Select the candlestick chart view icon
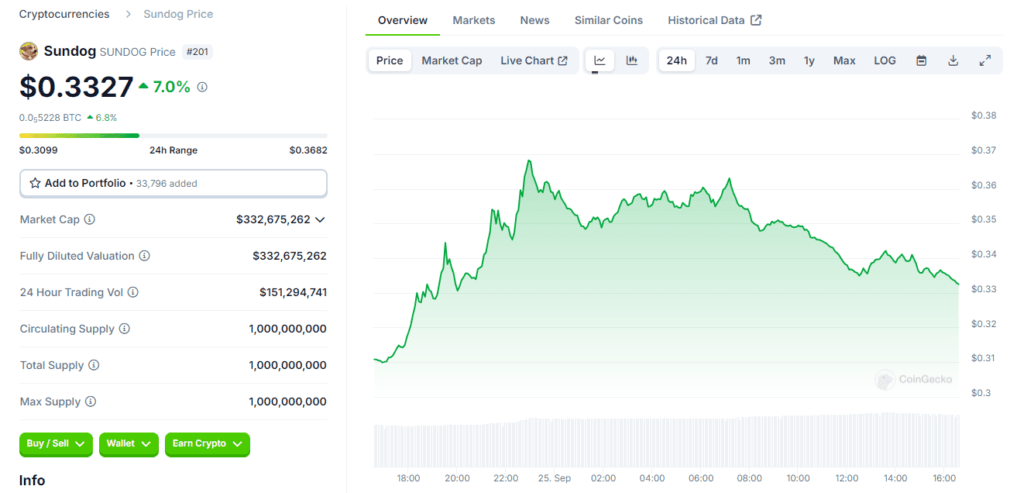Image resolution: width=1024 pixels, height=493 pixels. pyautogui.click(x=632, y=61)
